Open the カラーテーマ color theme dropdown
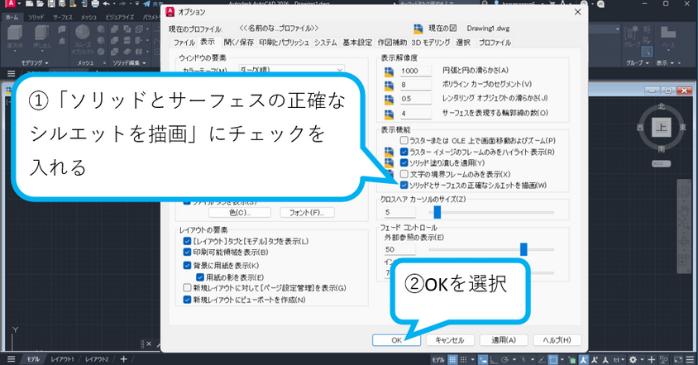Viewport: 698px width, 365px height. (x=292, y=70)
